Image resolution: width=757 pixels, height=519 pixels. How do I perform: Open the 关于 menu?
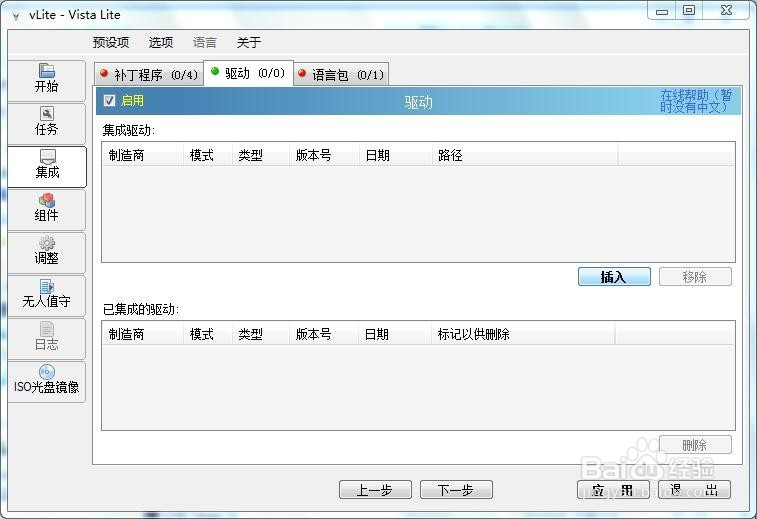(249, 42)
